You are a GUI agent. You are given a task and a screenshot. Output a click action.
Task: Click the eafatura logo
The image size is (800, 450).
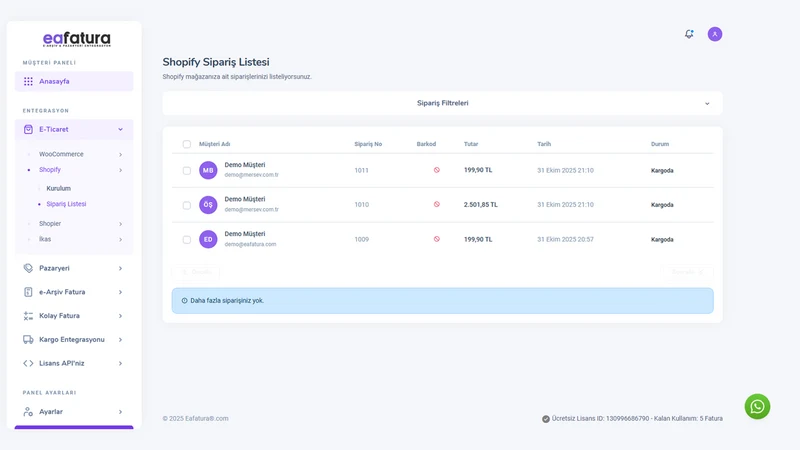pyautogui.click(x=77, y=39)
